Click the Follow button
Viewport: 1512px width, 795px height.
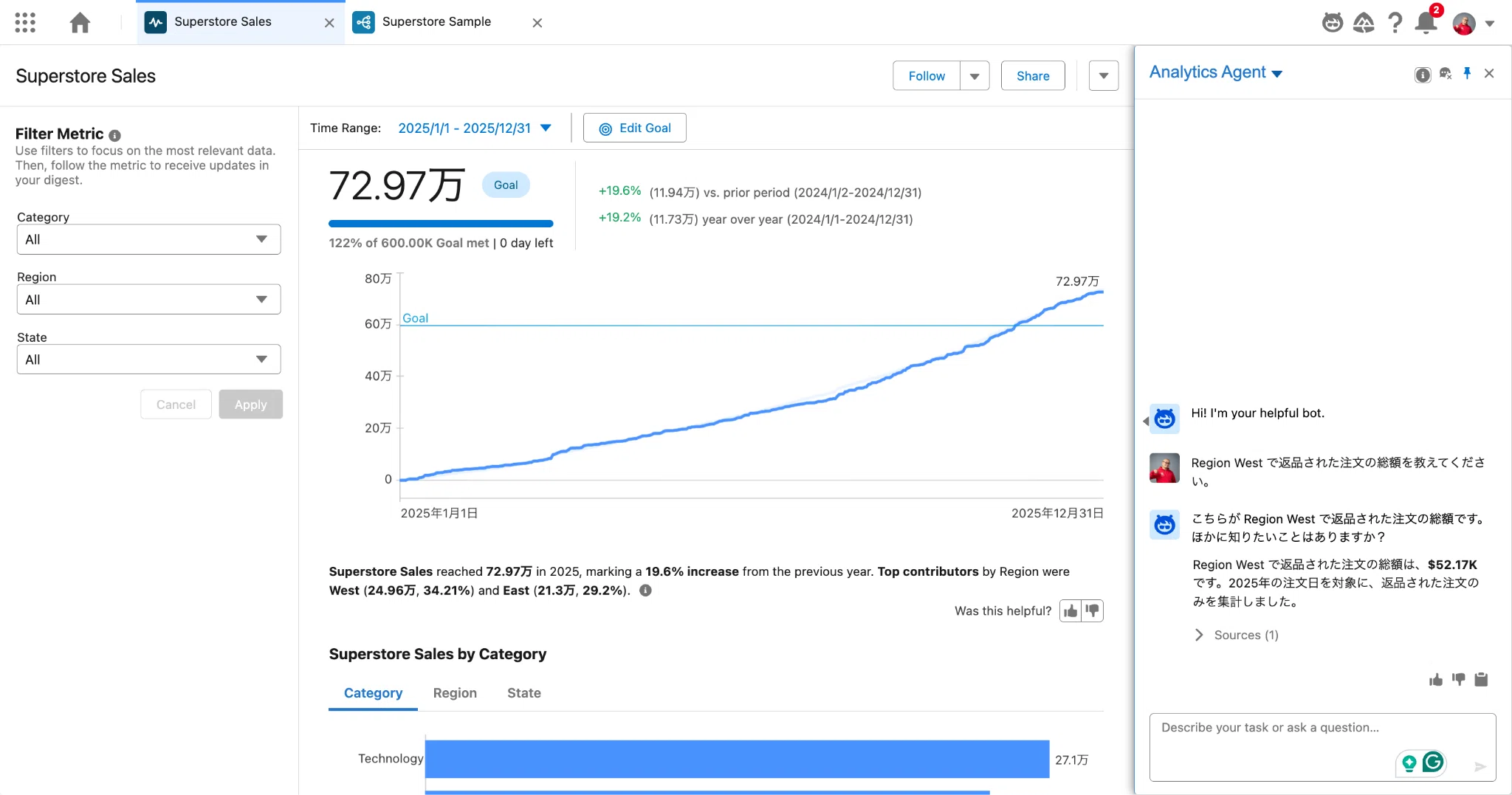[x=927, y=76]
